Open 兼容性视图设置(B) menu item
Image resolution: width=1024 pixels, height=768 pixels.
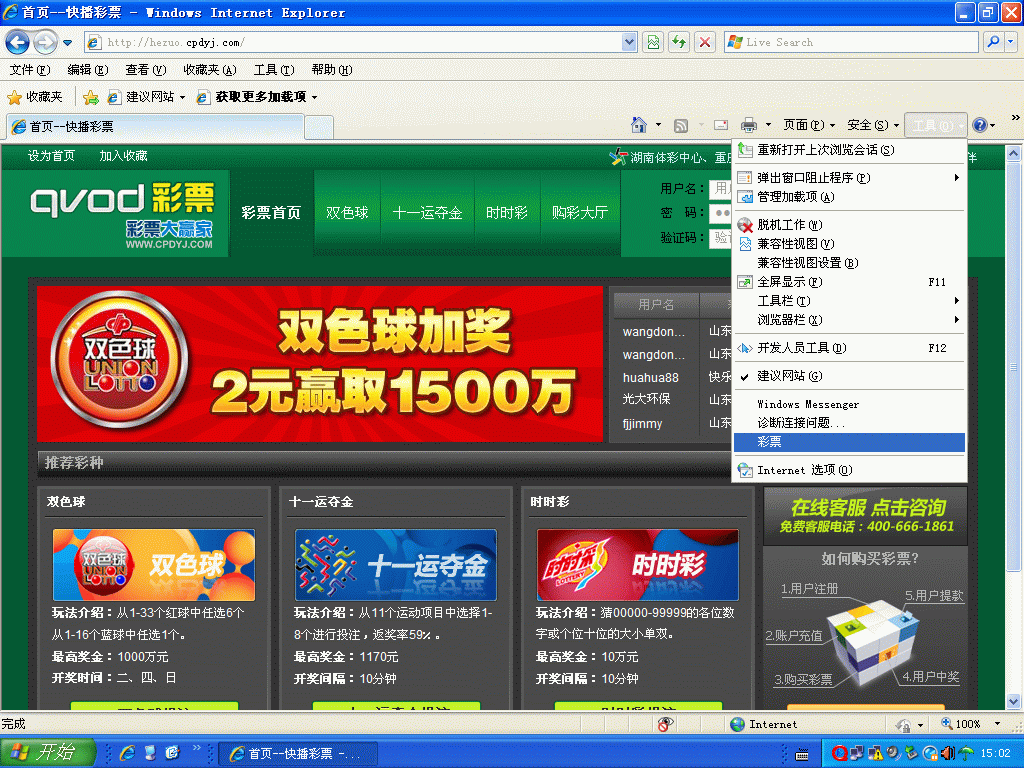click(849, 263)
